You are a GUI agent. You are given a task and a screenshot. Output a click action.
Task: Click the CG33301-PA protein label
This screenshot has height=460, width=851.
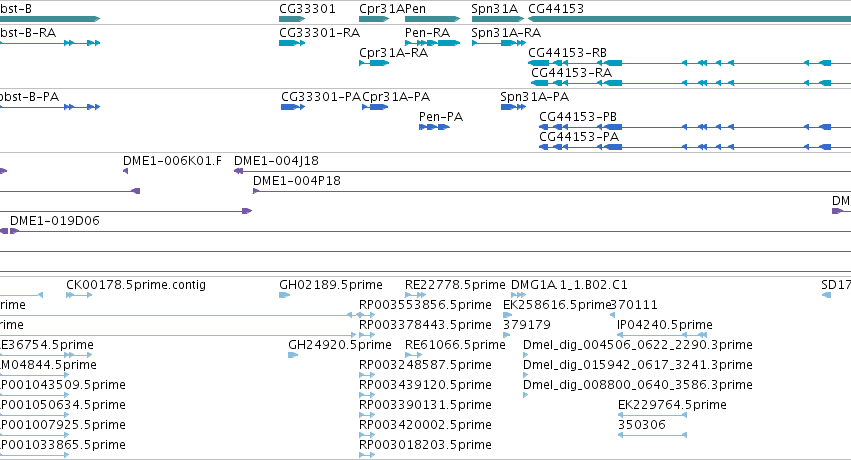click(321, 97)
